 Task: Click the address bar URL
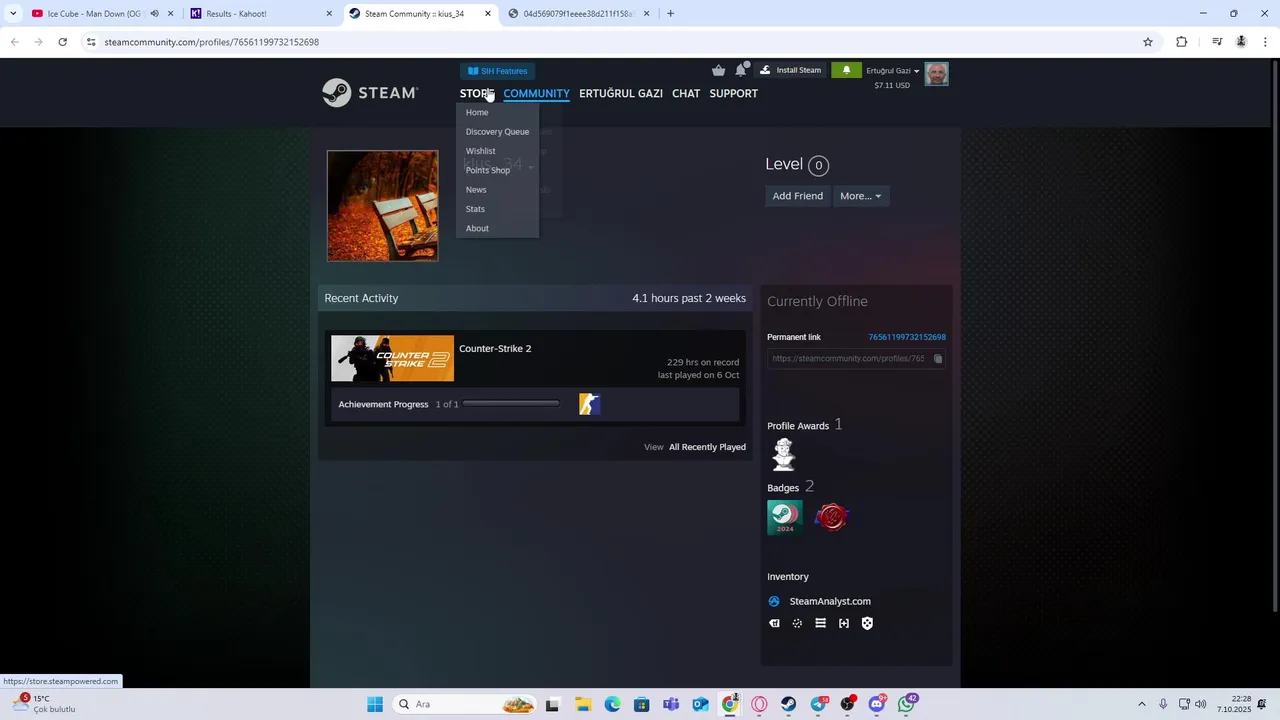(x=212, y=42)
